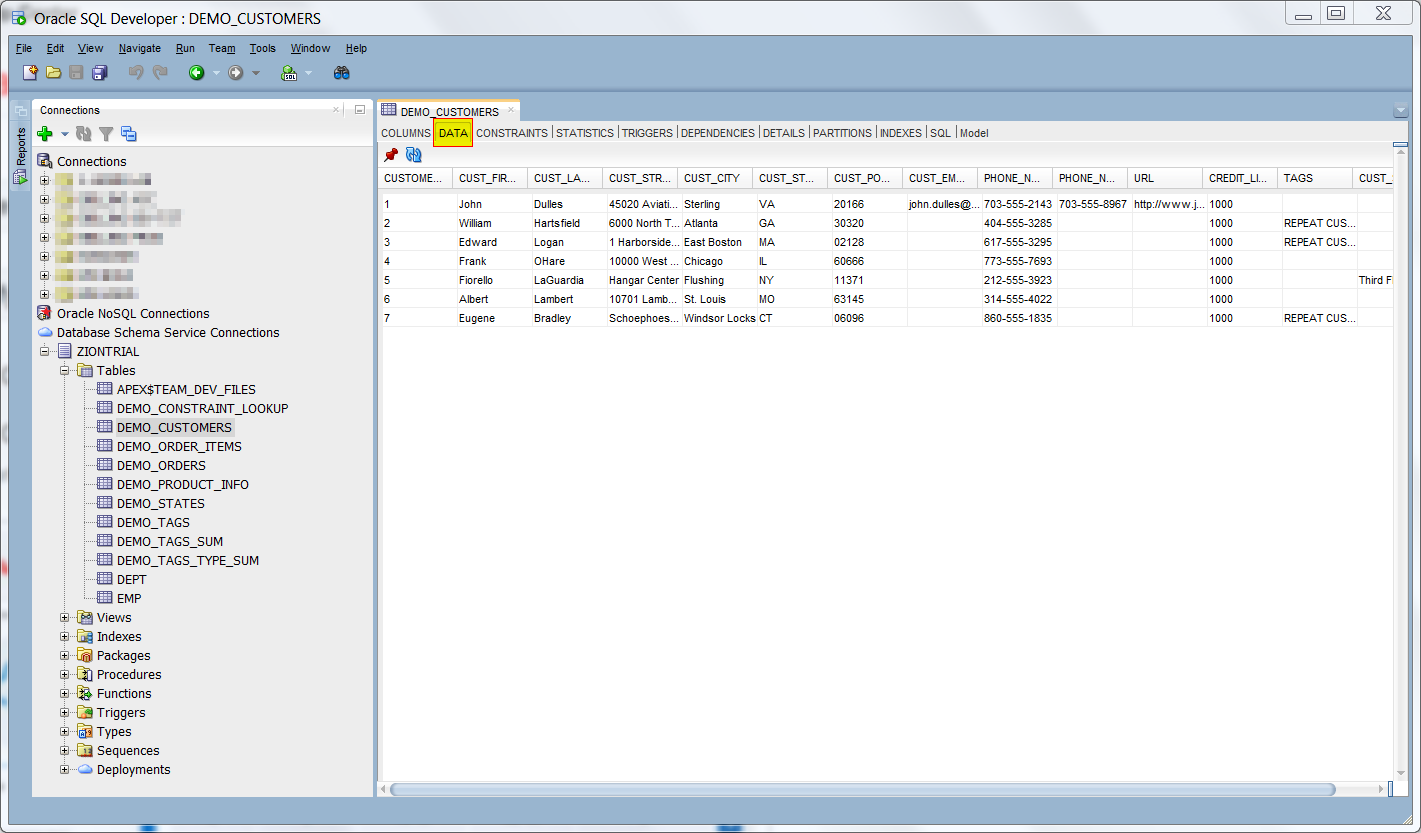
Task: Select Oracle NoSQL Connections node
Action: tap(133, 314)
